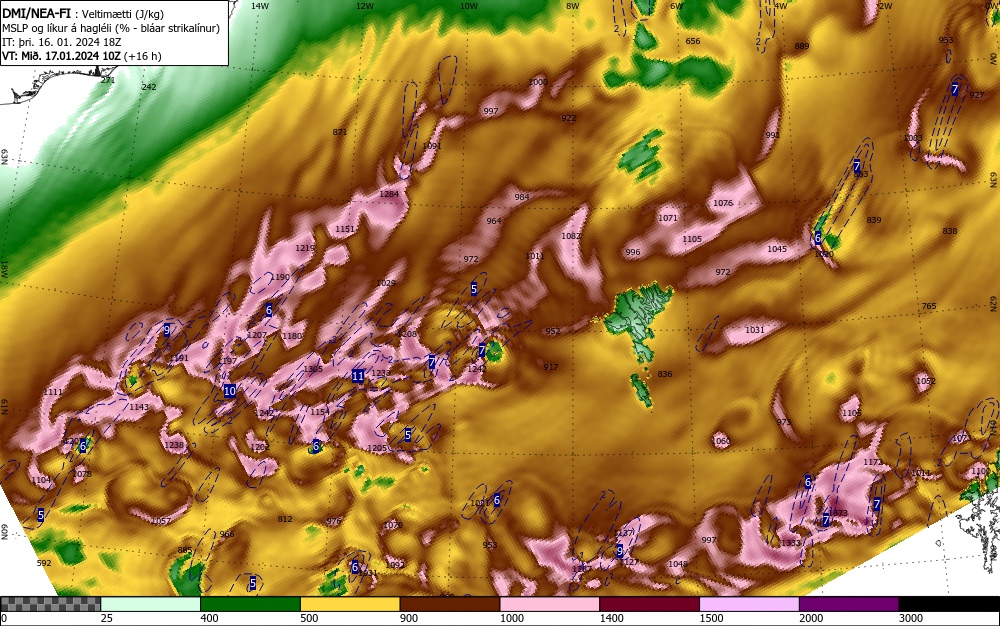
Task: Click the 10W longitude label
Action: (x=469, y=6)
